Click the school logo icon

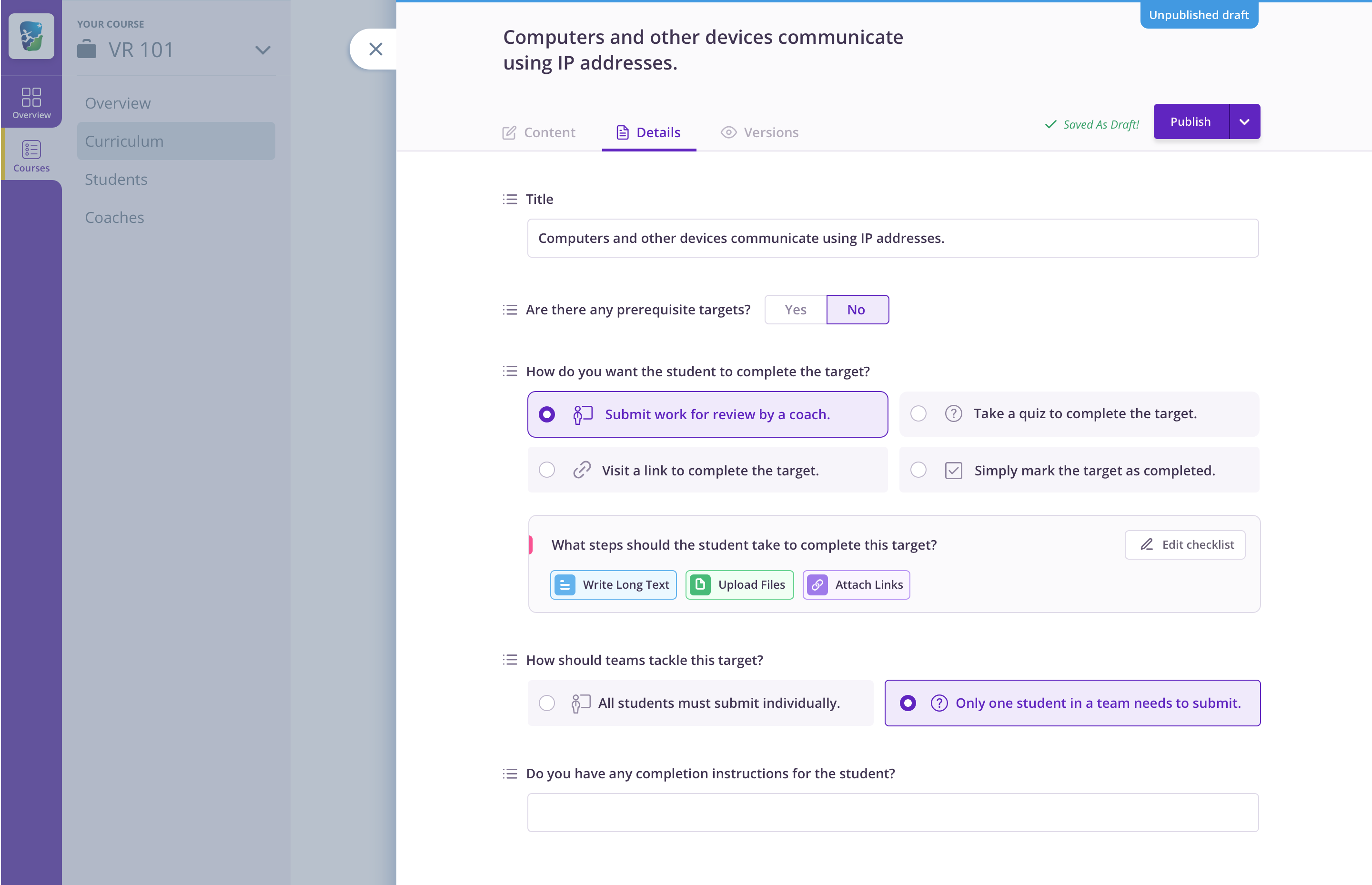31,37
